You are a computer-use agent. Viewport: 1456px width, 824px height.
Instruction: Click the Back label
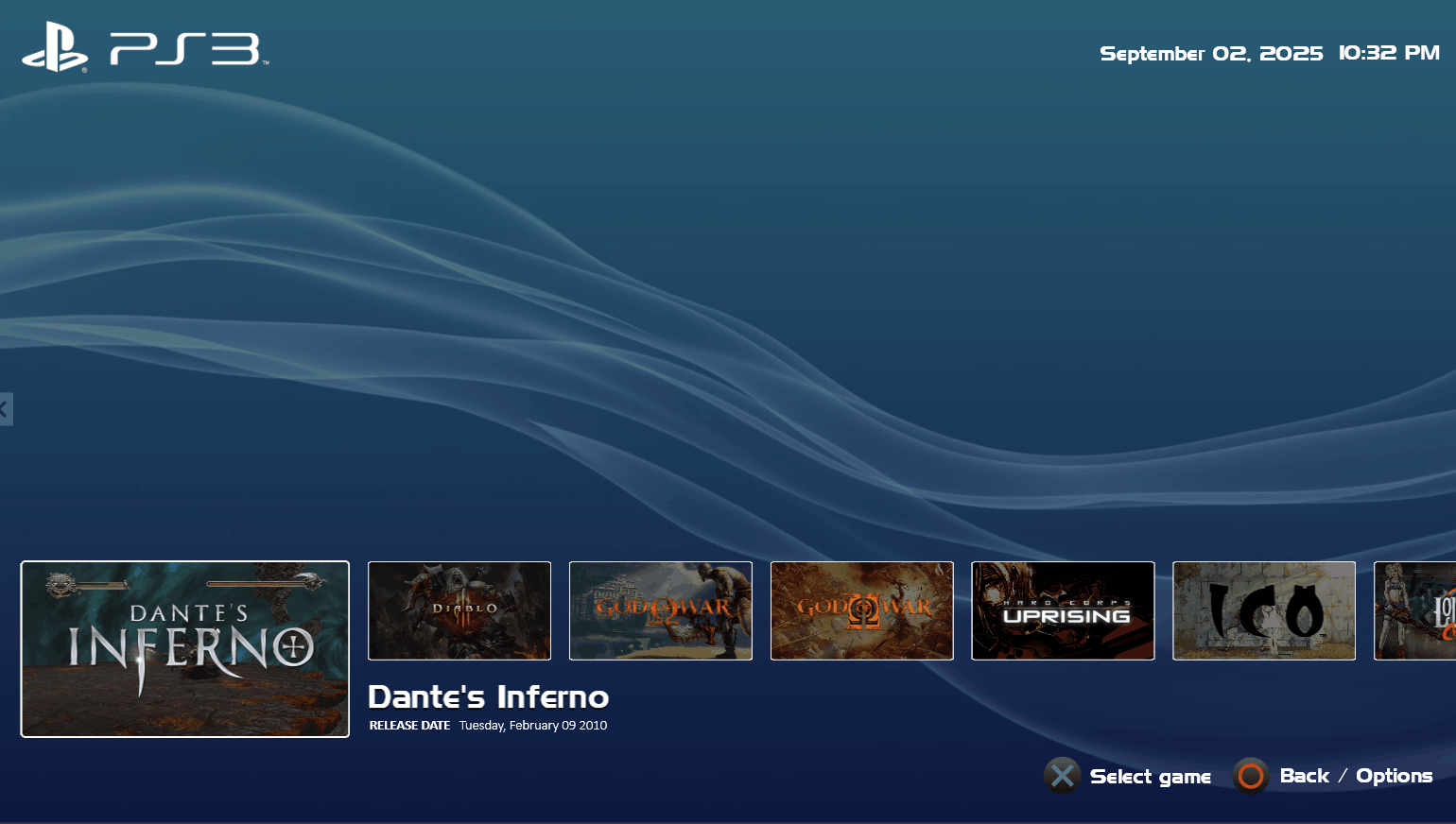pos(1304,776)
